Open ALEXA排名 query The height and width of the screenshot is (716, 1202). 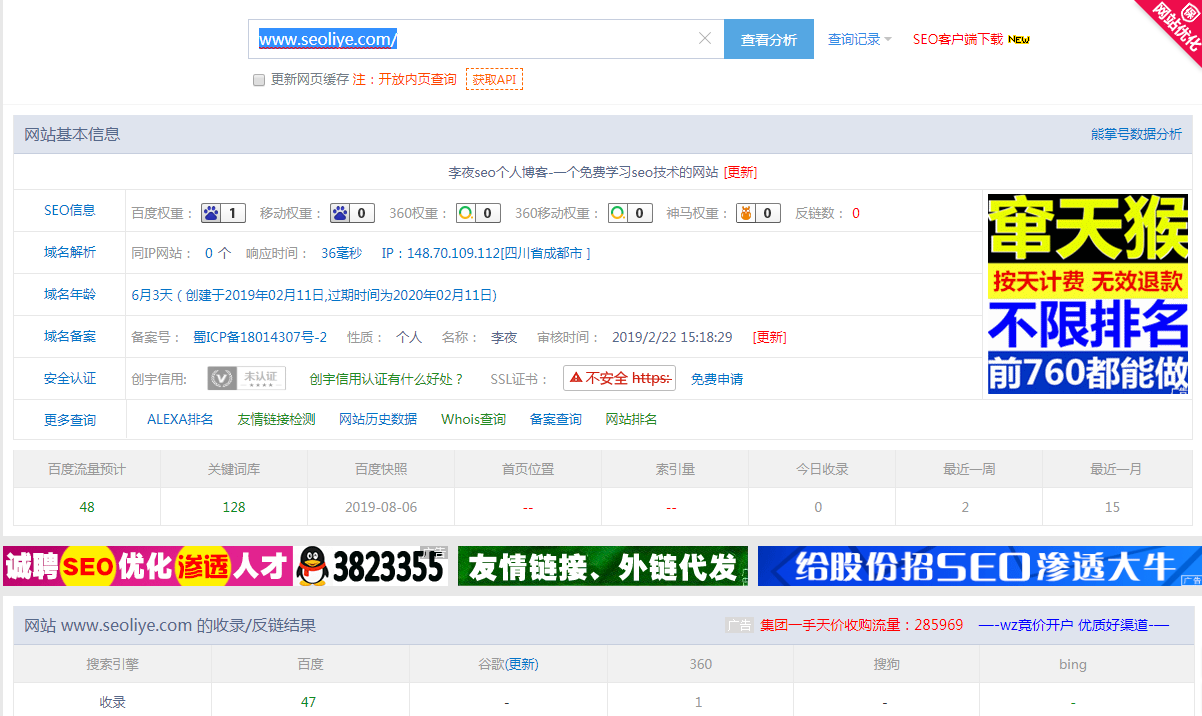[180, 419]
